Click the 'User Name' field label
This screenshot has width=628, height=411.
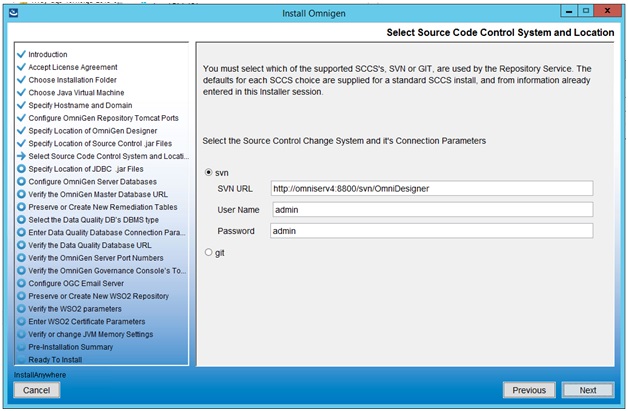[x=238, y=210]
